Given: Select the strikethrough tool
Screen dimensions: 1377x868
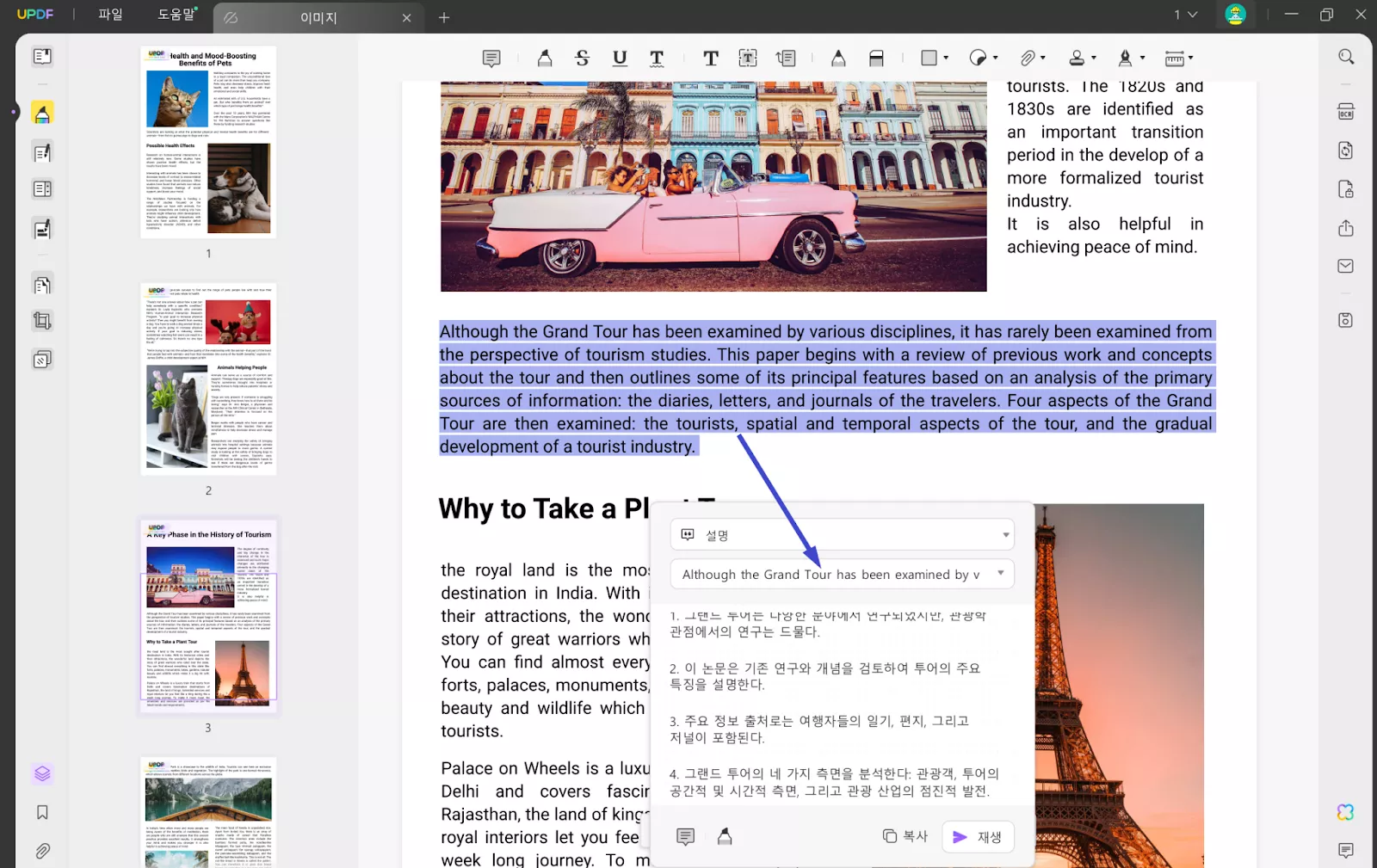Looking at the screenshot, I should point(583,58).
